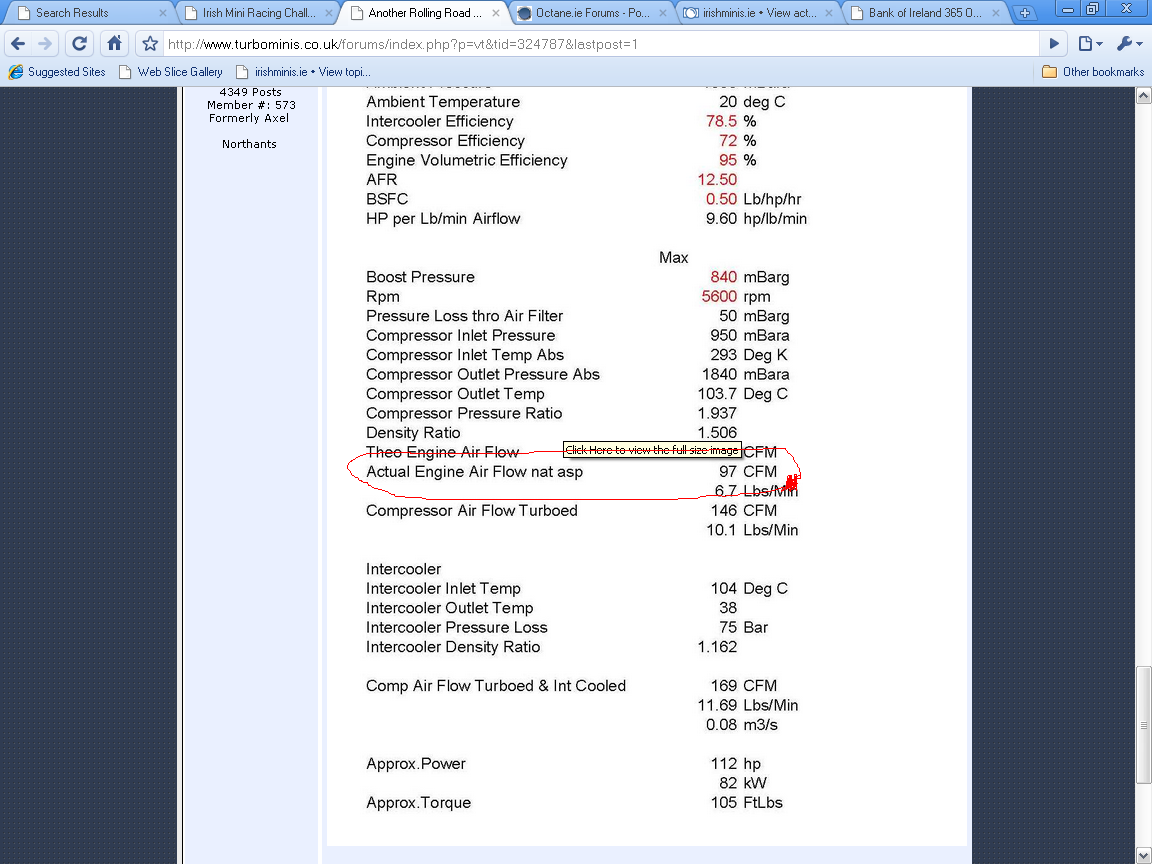
Task: Click '11.69' Lbs/Min value
Action: coord(717,705)
